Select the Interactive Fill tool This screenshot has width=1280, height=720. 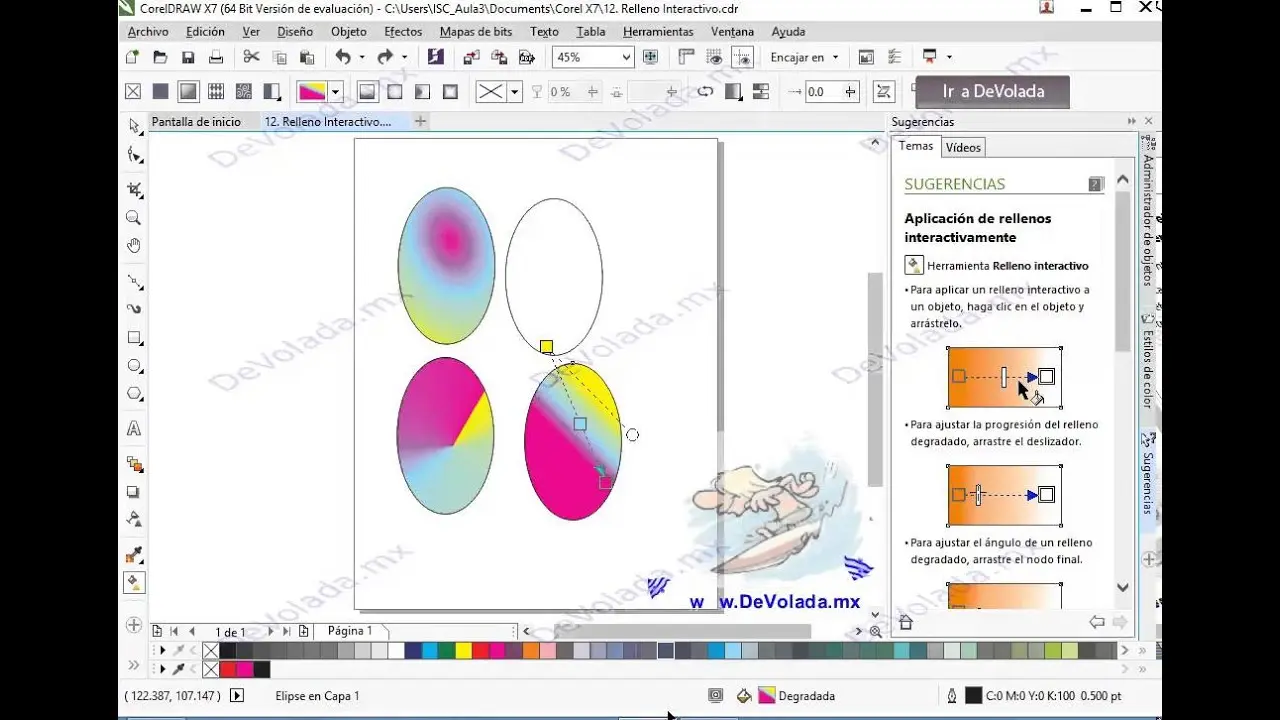[x=134, y=582]
